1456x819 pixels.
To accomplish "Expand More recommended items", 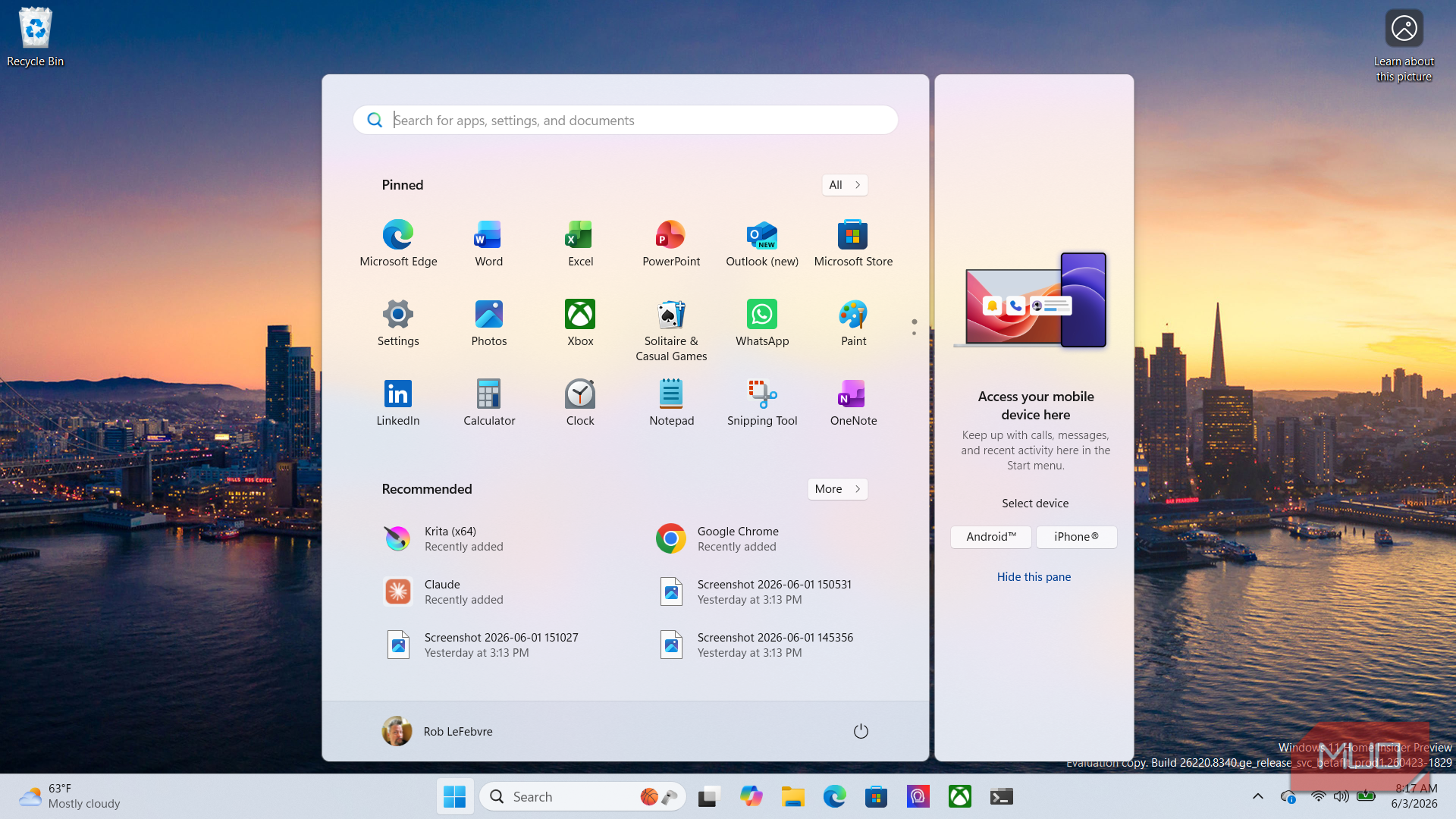I will coord(837,489).
